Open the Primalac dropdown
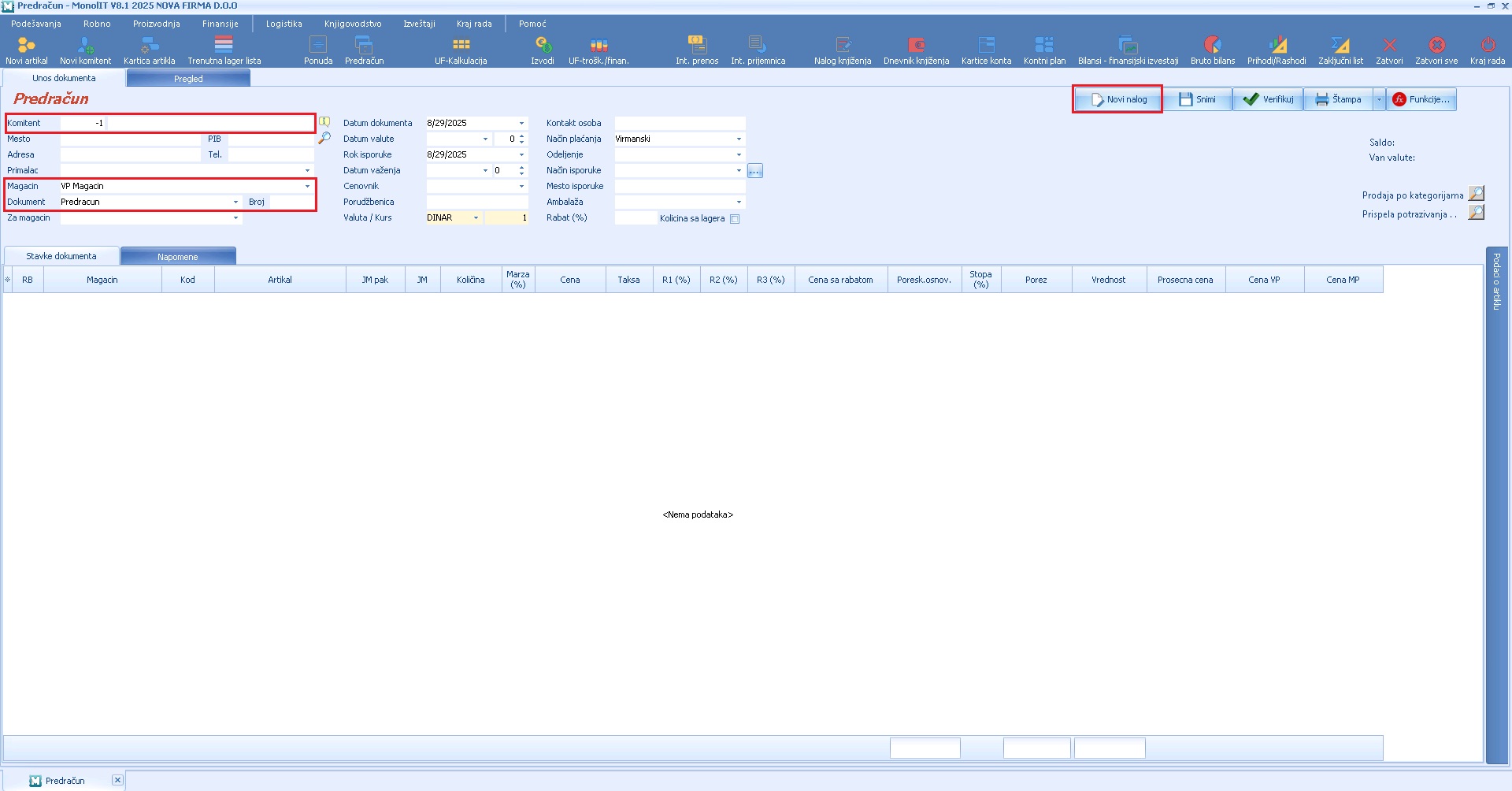The width and height of the screenshot is (1512, 791). pyautogui.click(x=307, y=170)
